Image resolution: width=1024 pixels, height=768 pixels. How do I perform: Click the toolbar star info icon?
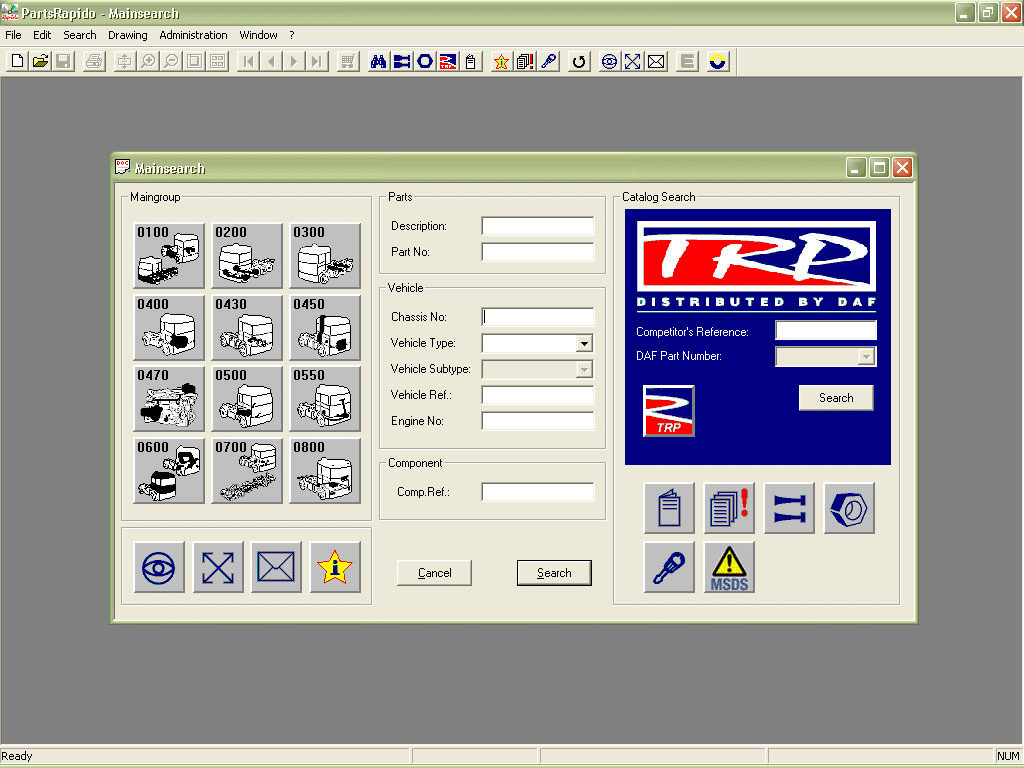pyautogui.click(x=501, y=61)
